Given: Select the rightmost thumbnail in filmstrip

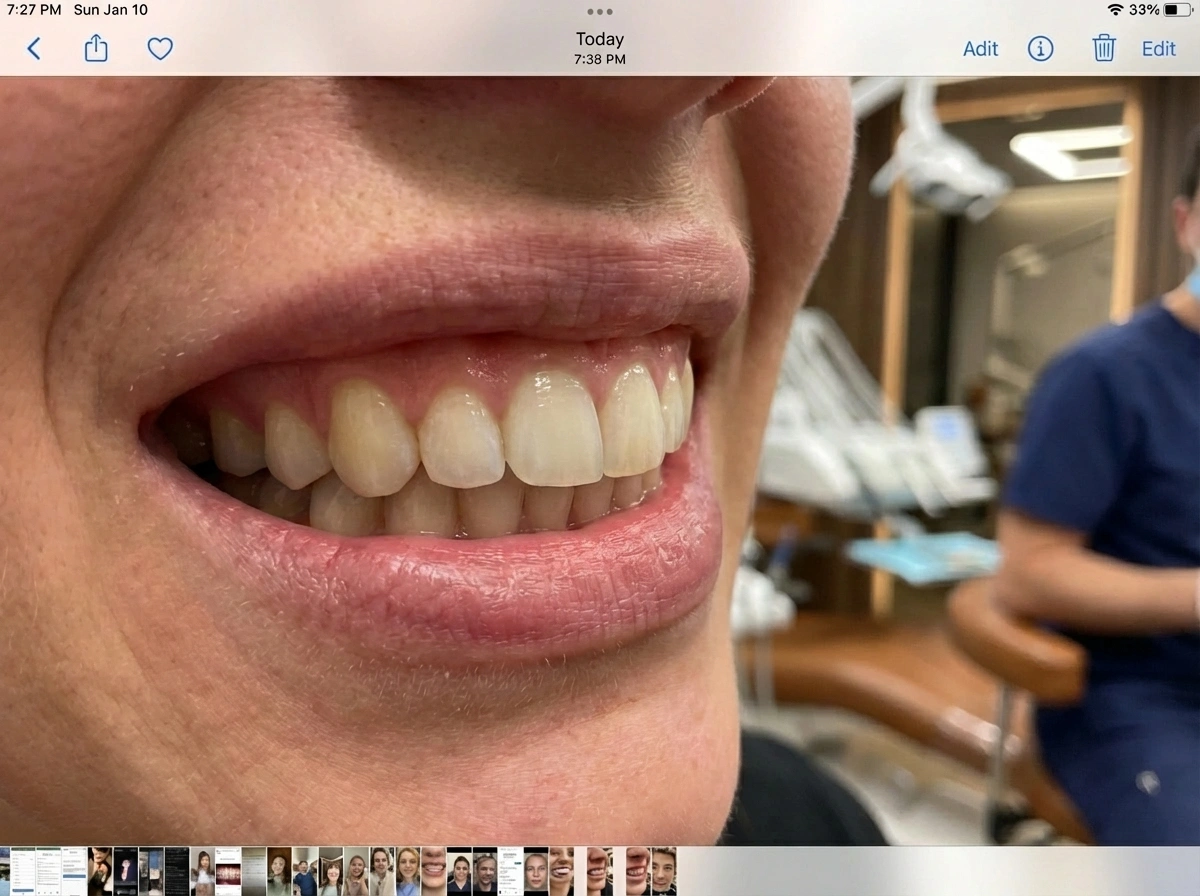Looking at the screenshot, I should click(x=664, y=871).
